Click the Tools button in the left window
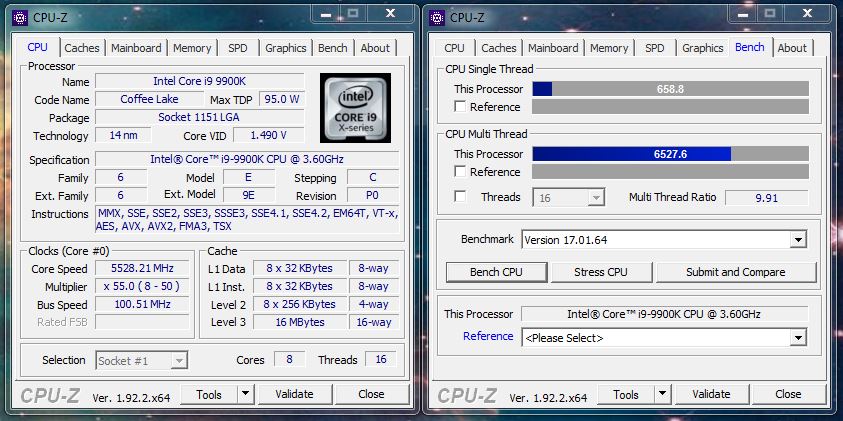 click(x=209, y=394)
